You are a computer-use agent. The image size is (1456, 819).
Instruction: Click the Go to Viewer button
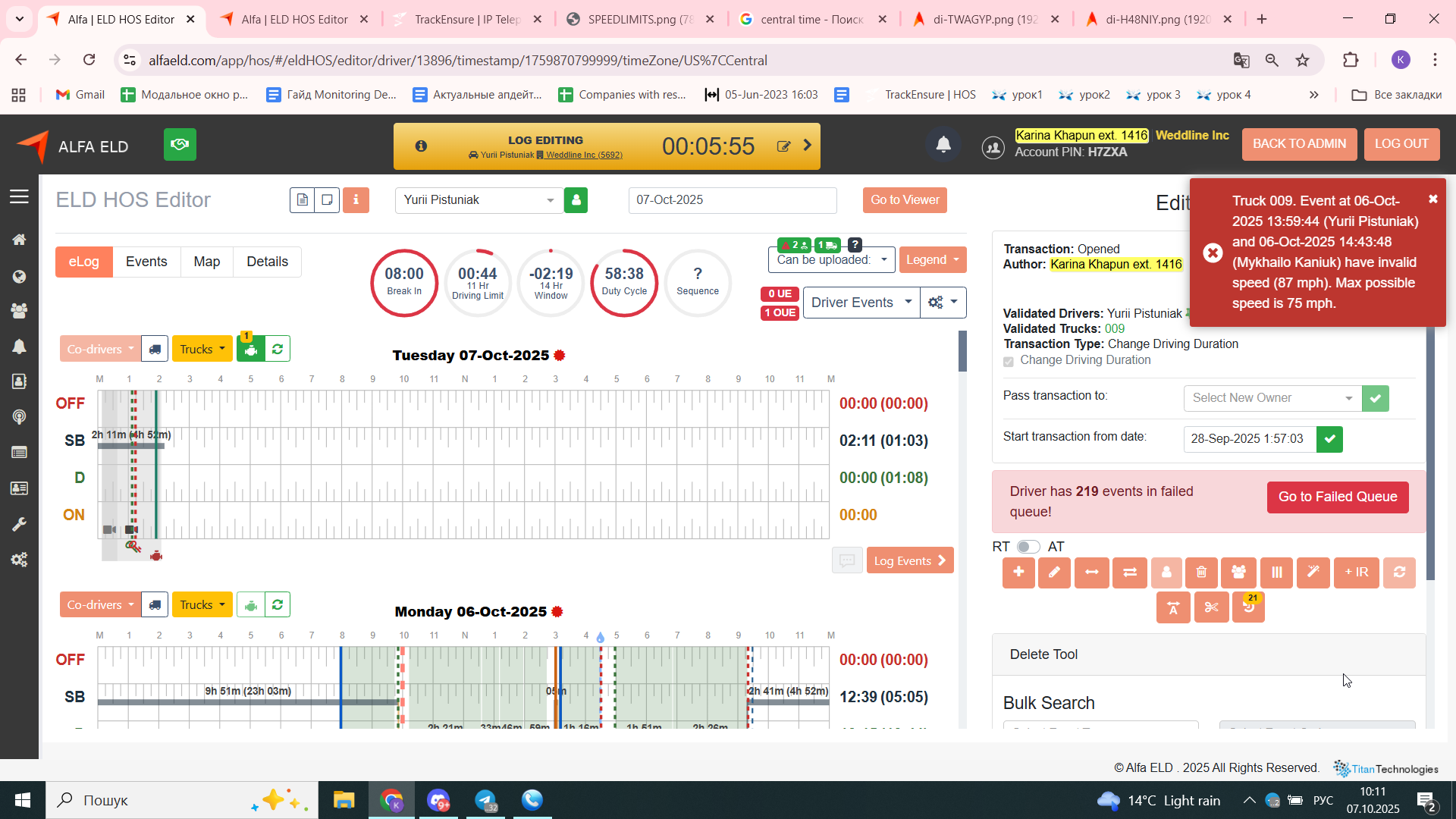tap(904, 200)
